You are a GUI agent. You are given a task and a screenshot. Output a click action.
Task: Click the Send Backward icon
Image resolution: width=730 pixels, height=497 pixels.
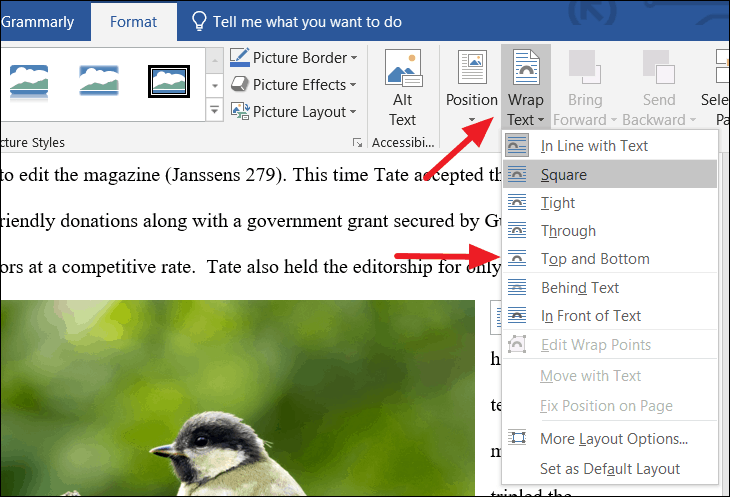[659, 67]
